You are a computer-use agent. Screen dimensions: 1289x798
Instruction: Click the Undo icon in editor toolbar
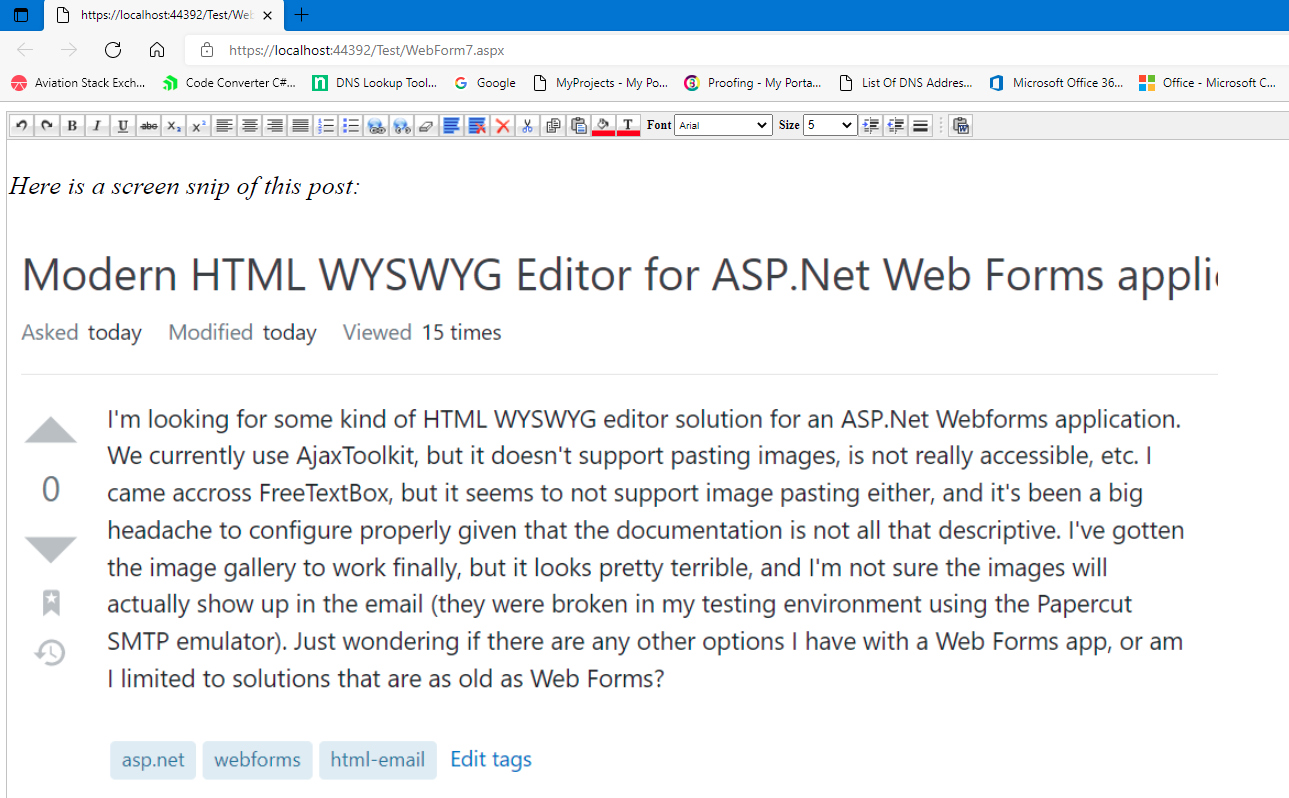(x=21, y=125)
